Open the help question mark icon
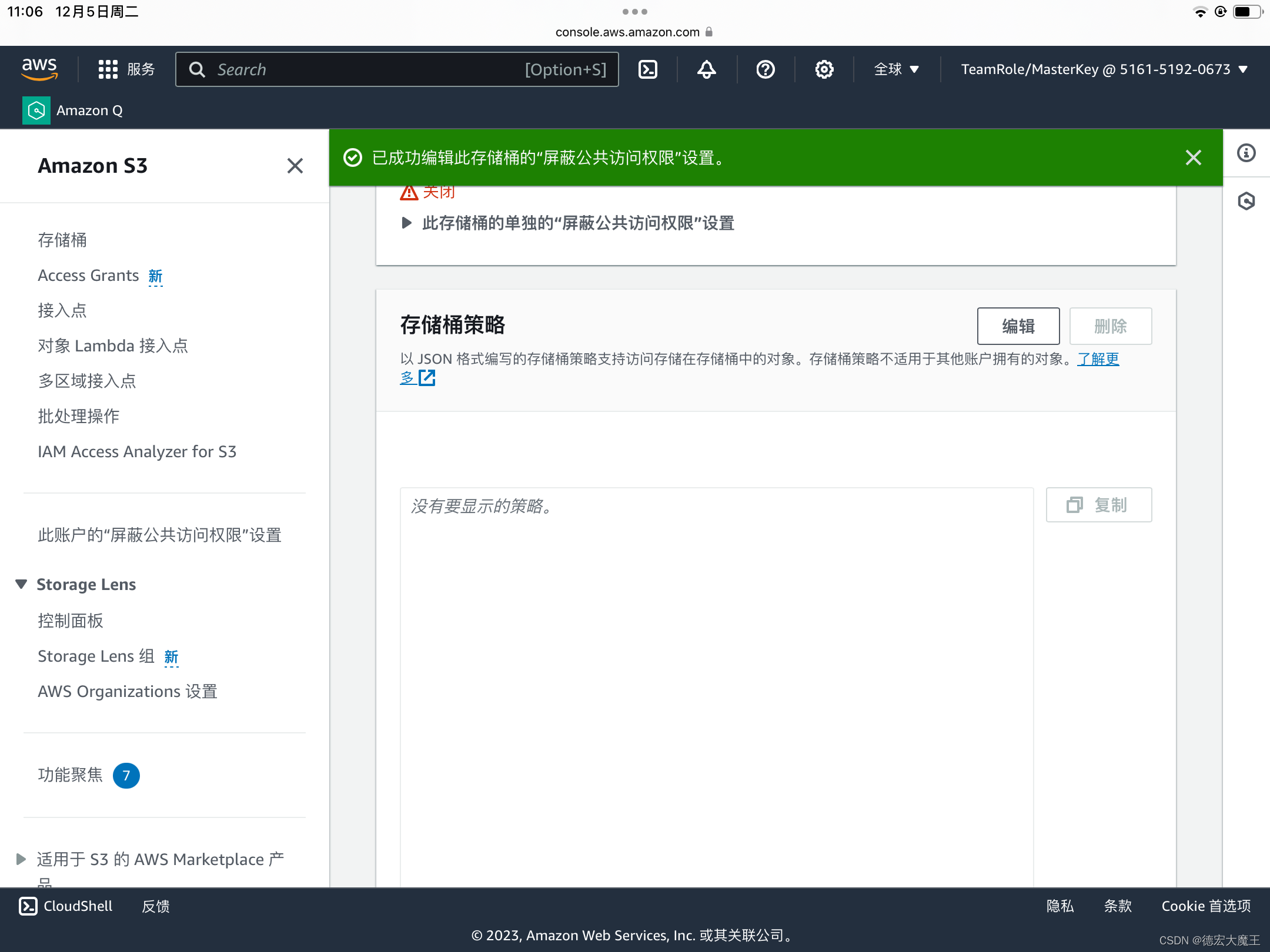This screenshot has height=952, width=1270. coord(766,69)
